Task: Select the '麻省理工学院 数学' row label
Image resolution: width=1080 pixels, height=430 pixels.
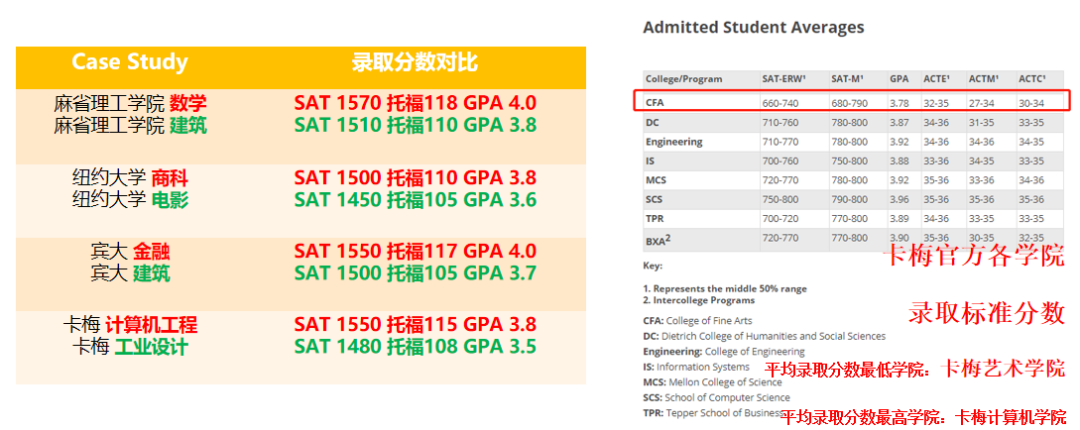Action: (x=130, y=104)
